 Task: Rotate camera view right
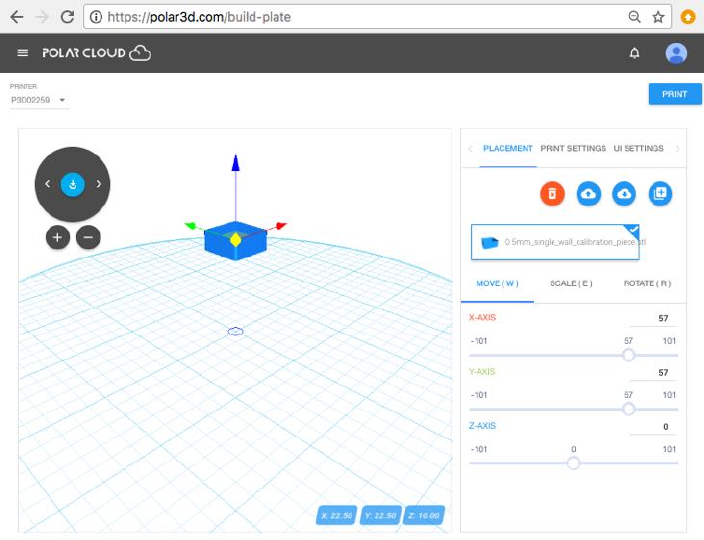coord(99,184)
